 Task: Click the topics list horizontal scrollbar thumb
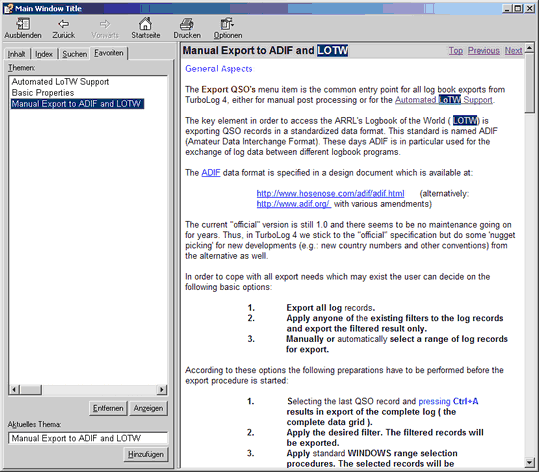tap(31, 390)
